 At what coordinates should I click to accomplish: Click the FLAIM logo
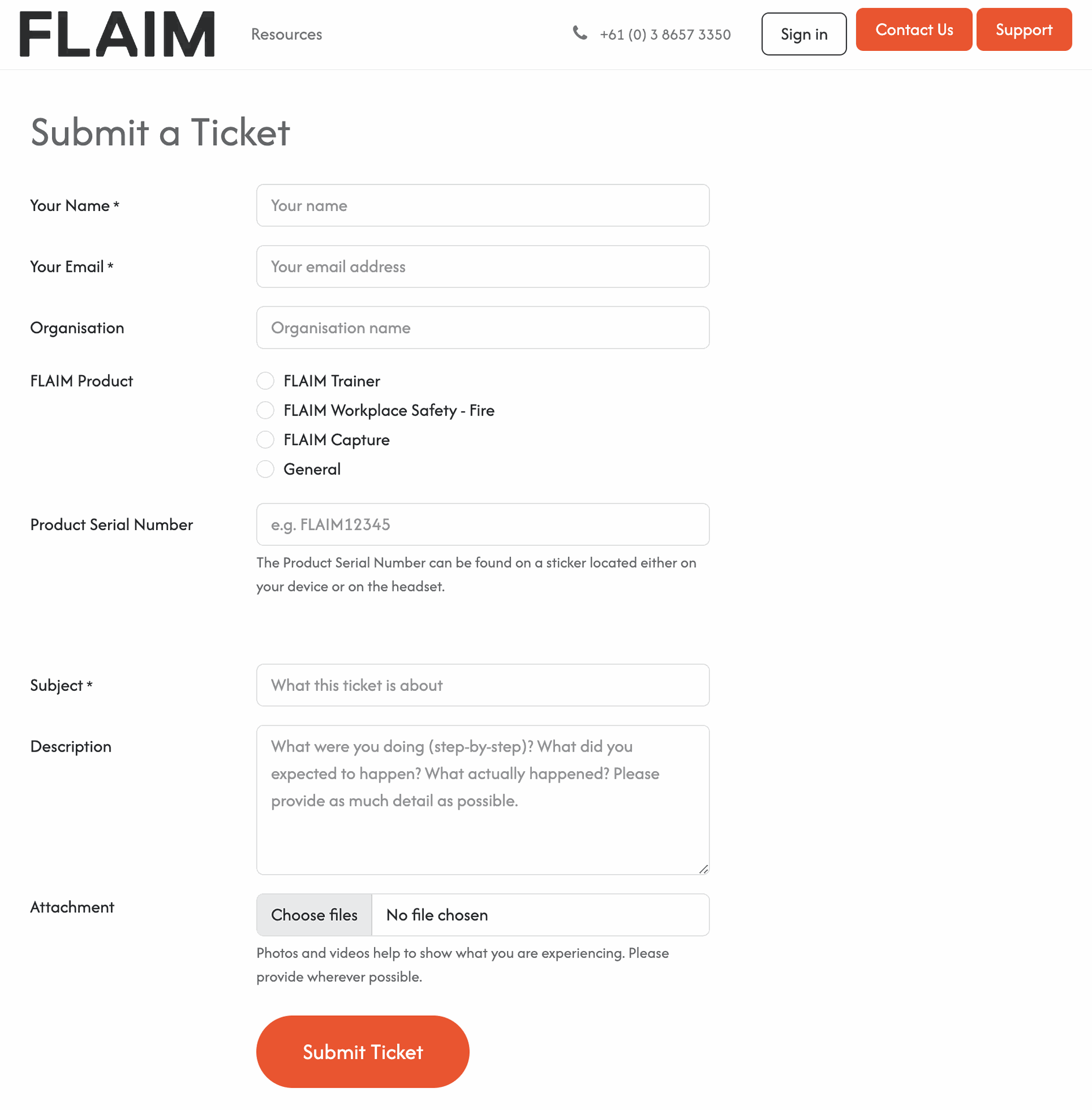117,34
